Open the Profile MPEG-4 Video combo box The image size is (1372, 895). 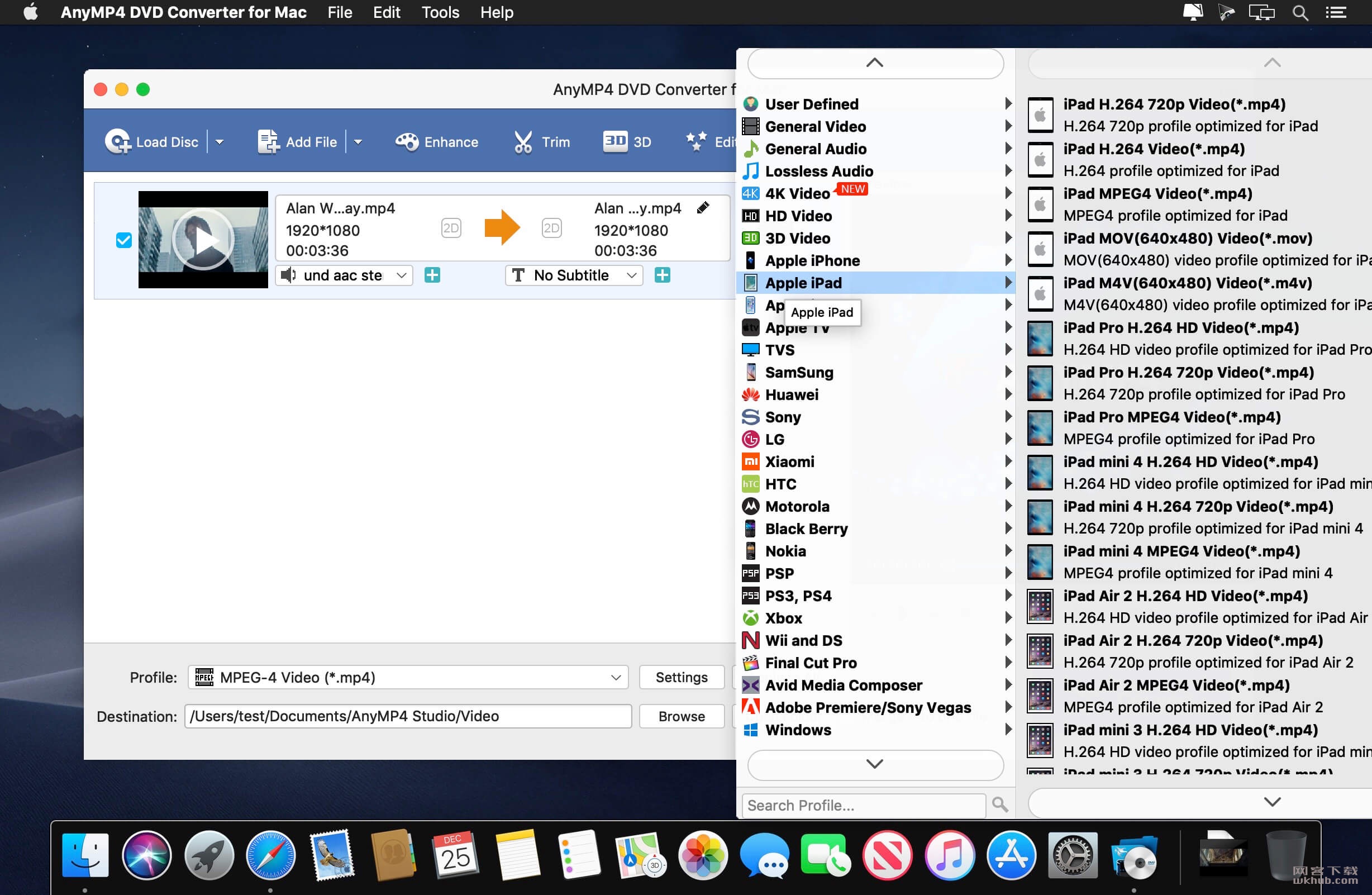pos(408,677)
